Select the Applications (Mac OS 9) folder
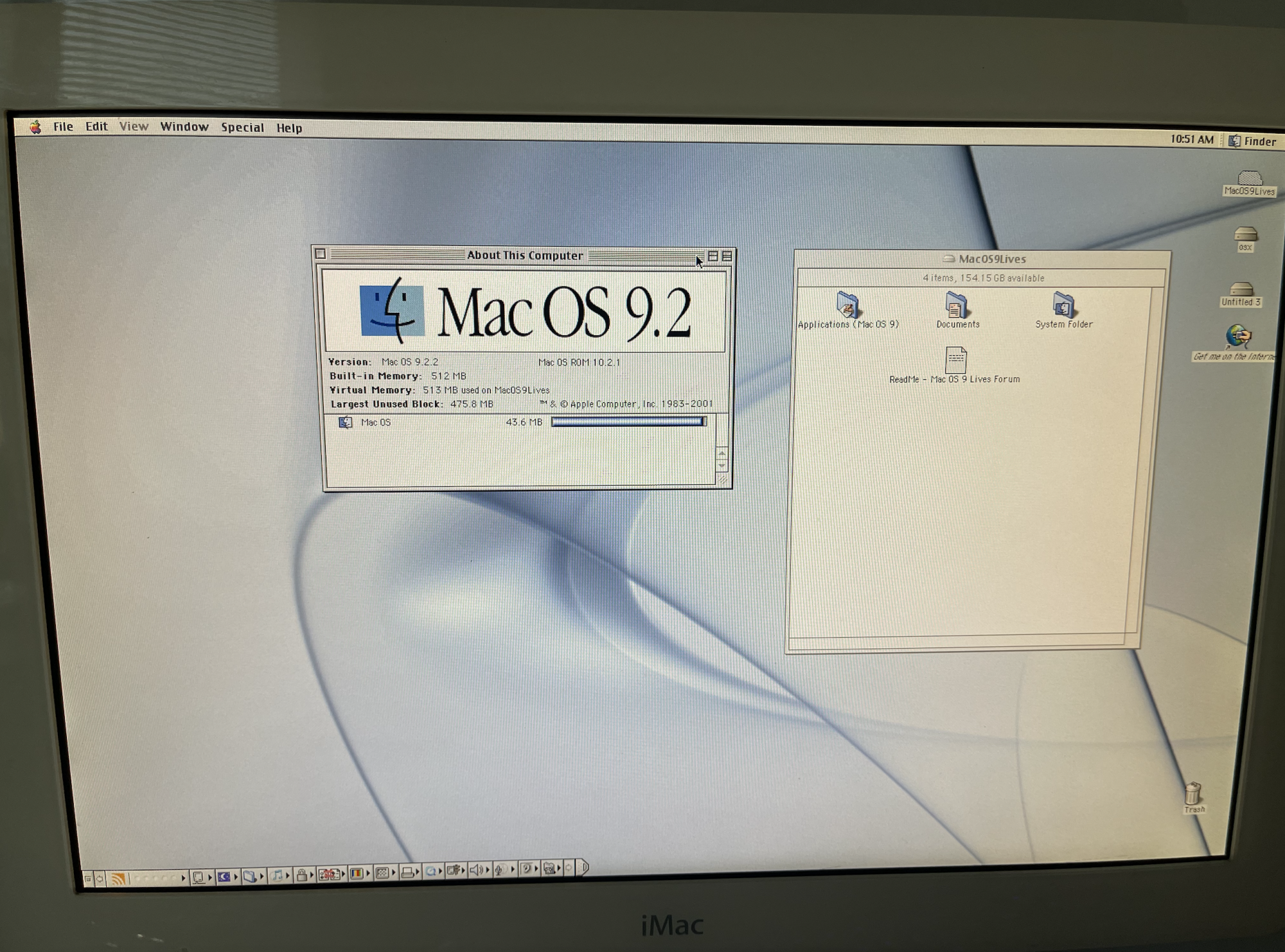 847,310
